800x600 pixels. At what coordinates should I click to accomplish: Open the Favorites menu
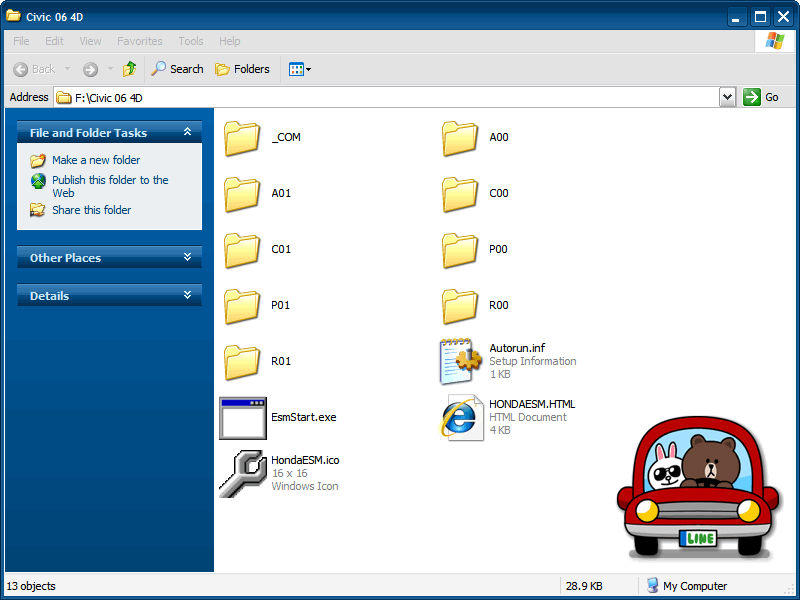click(139, 41)
